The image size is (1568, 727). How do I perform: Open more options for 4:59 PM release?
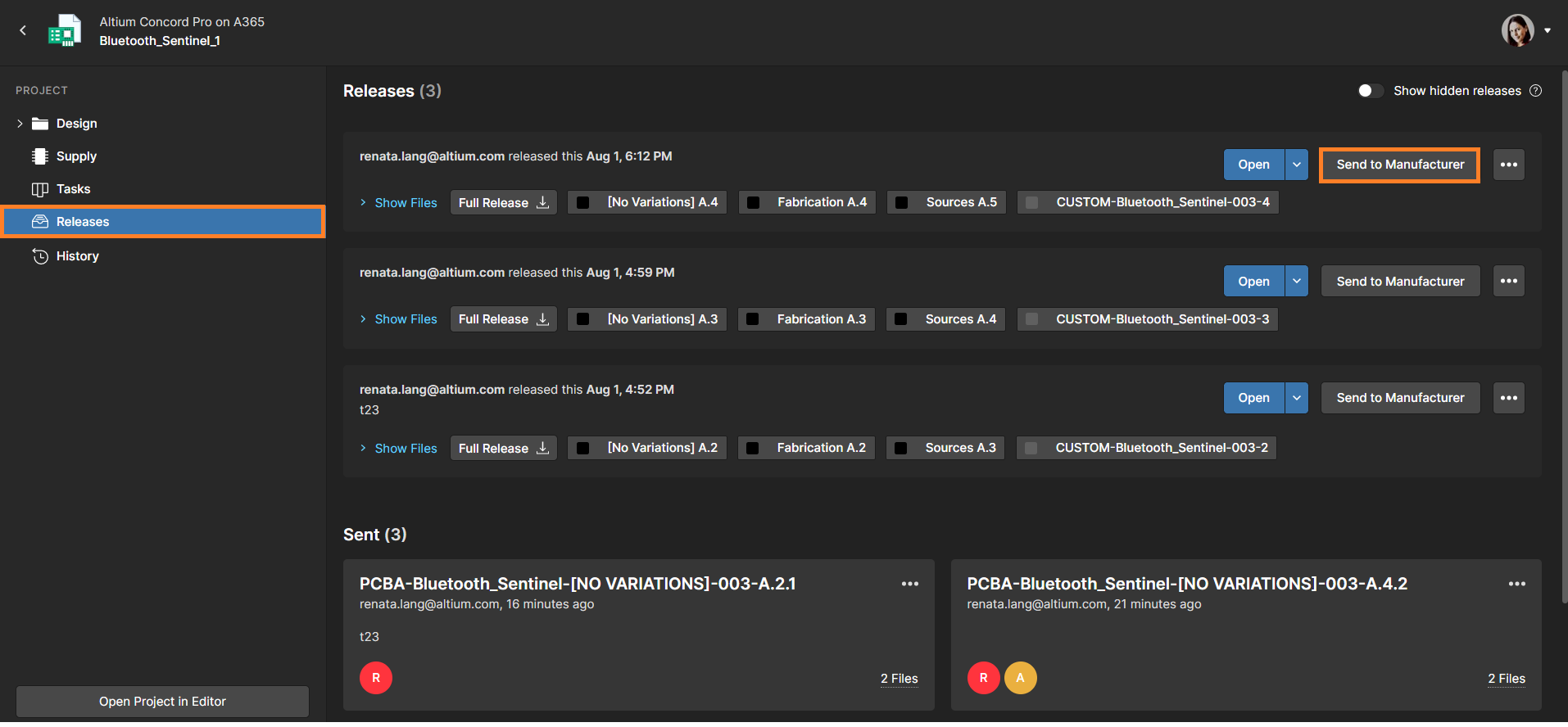coord(1508,282)
